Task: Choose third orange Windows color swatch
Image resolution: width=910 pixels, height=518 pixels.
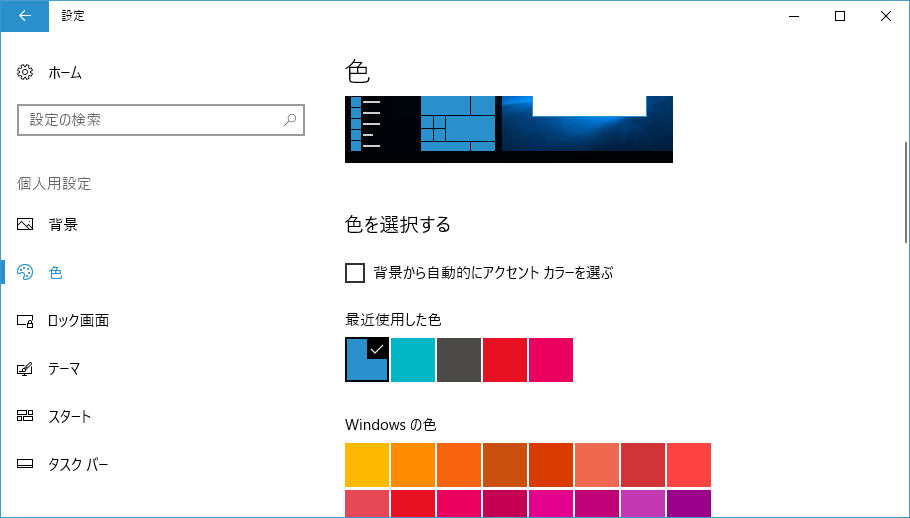Action: (459, 465)
